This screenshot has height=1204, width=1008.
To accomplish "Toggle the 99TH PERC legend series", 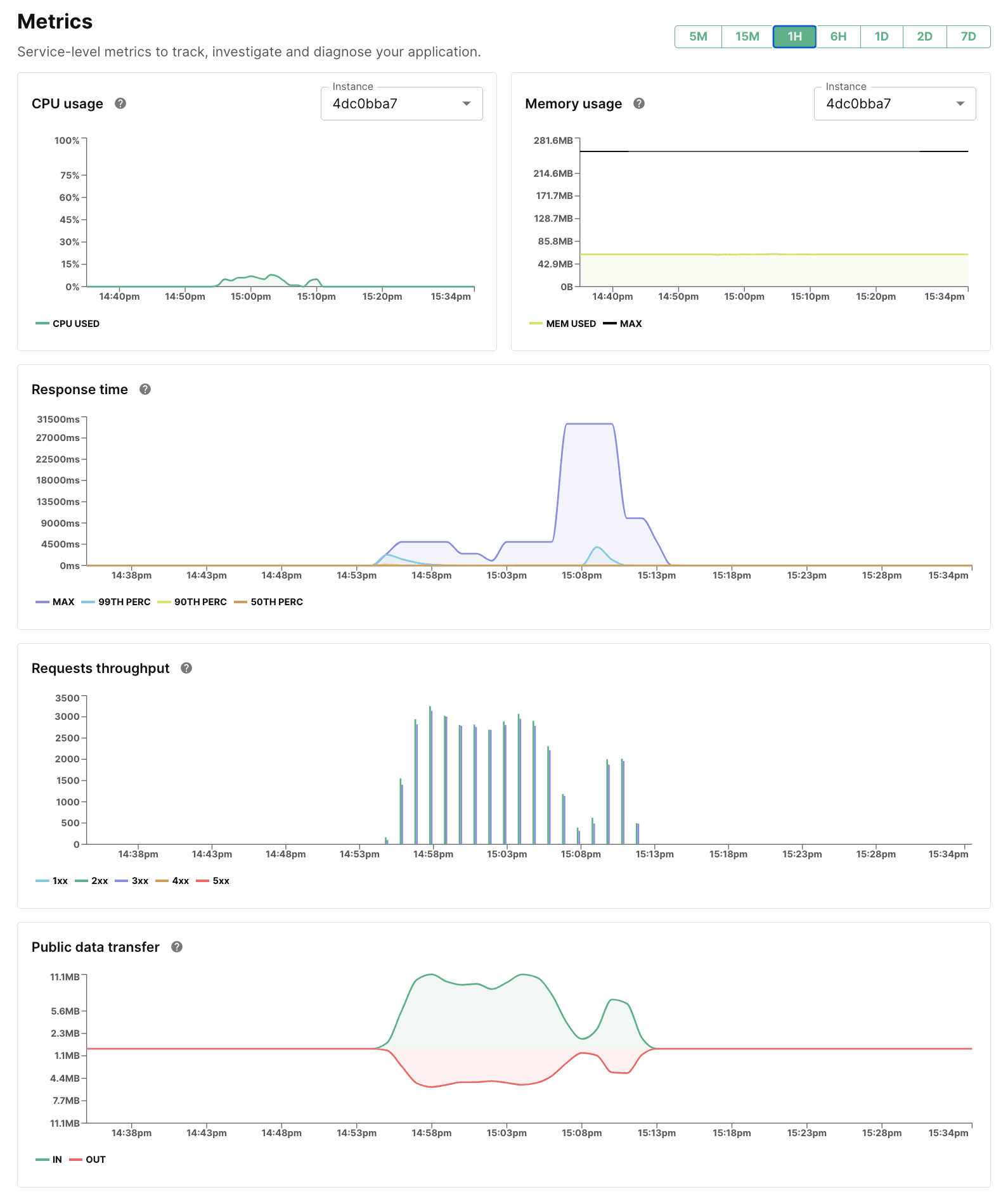I will pos(117,602).
